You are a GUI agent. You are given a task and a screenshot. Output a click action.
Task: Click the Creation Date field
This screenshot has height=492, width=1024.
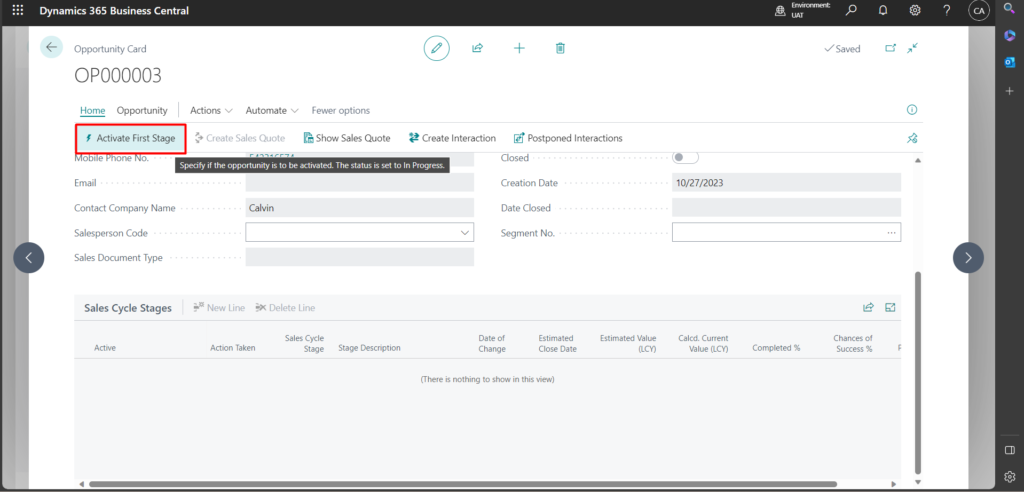tap(786, 183)
